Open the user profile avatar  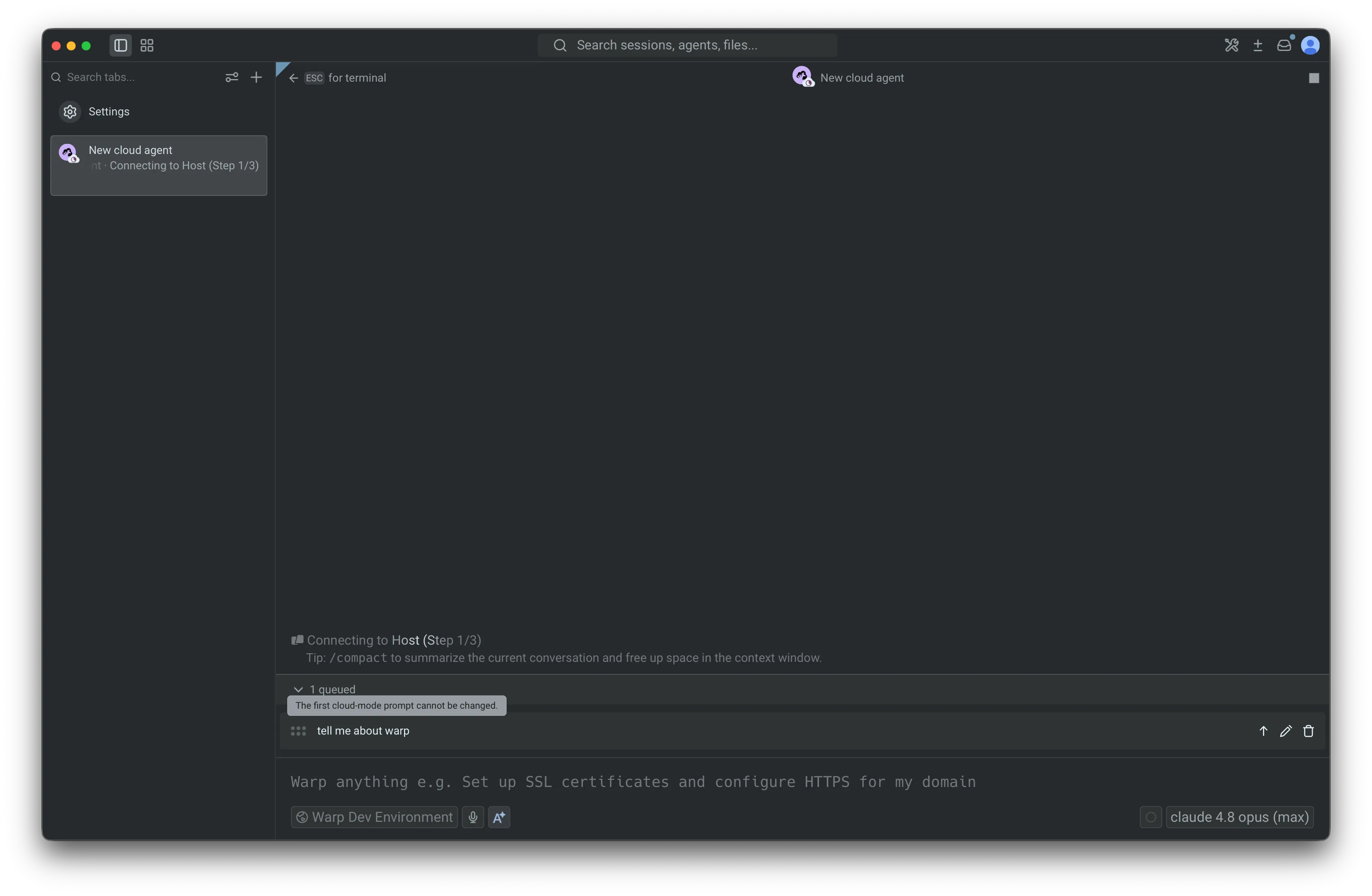(1310, 45)
